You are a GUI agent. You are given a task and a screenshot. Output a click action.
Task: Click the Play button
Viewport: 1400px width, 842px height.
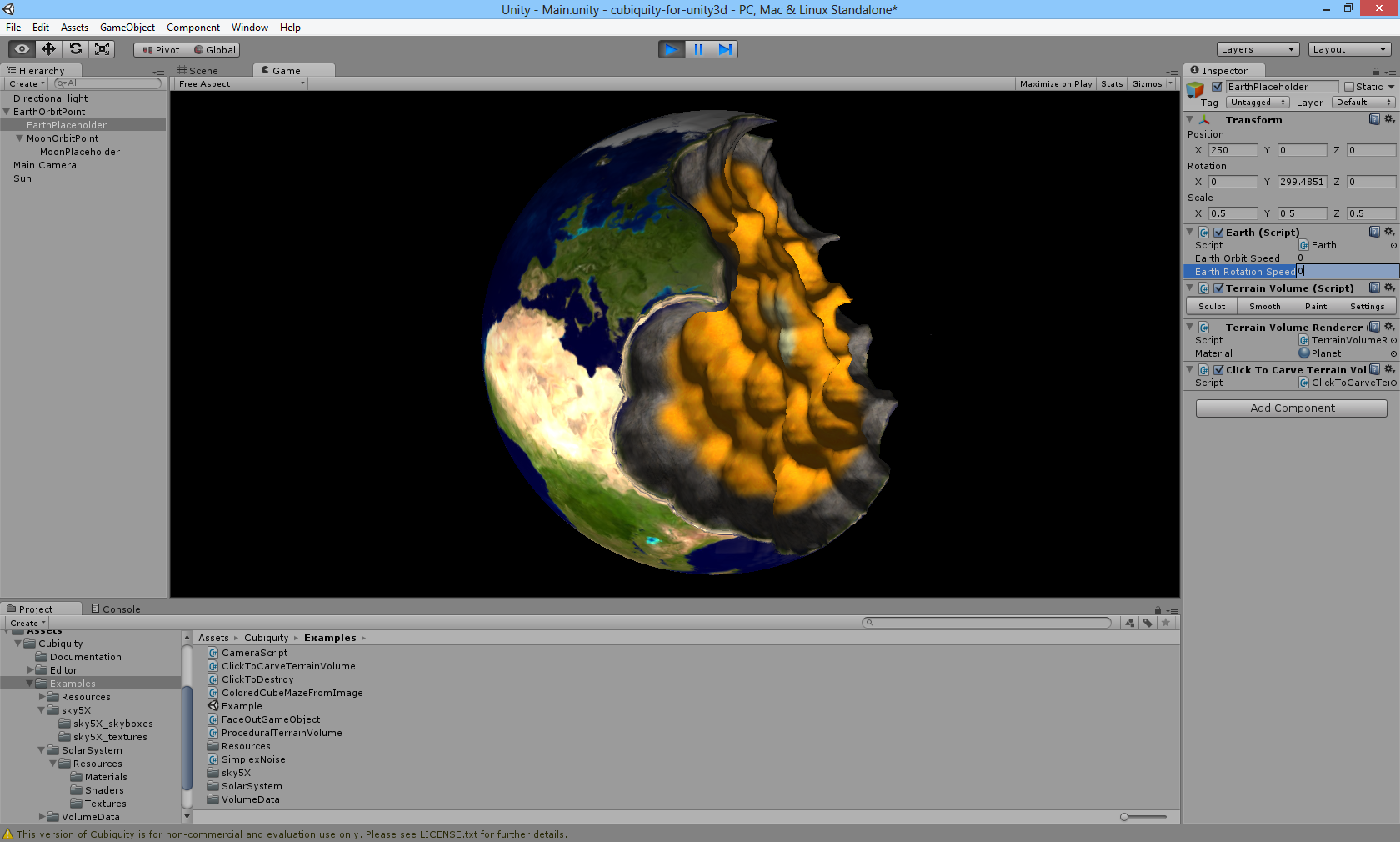(x=672, y=49)
